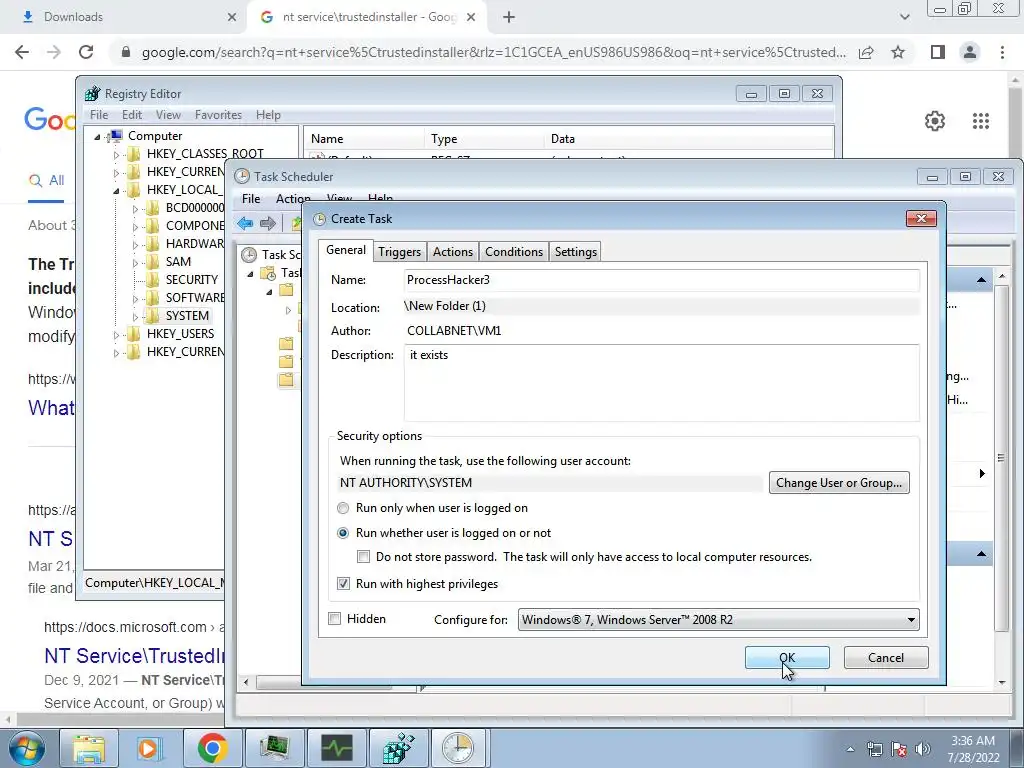Select HKEY_USERS in Registry Editor tree
The width and height of the screenshot is (1024, 768).
180,334
